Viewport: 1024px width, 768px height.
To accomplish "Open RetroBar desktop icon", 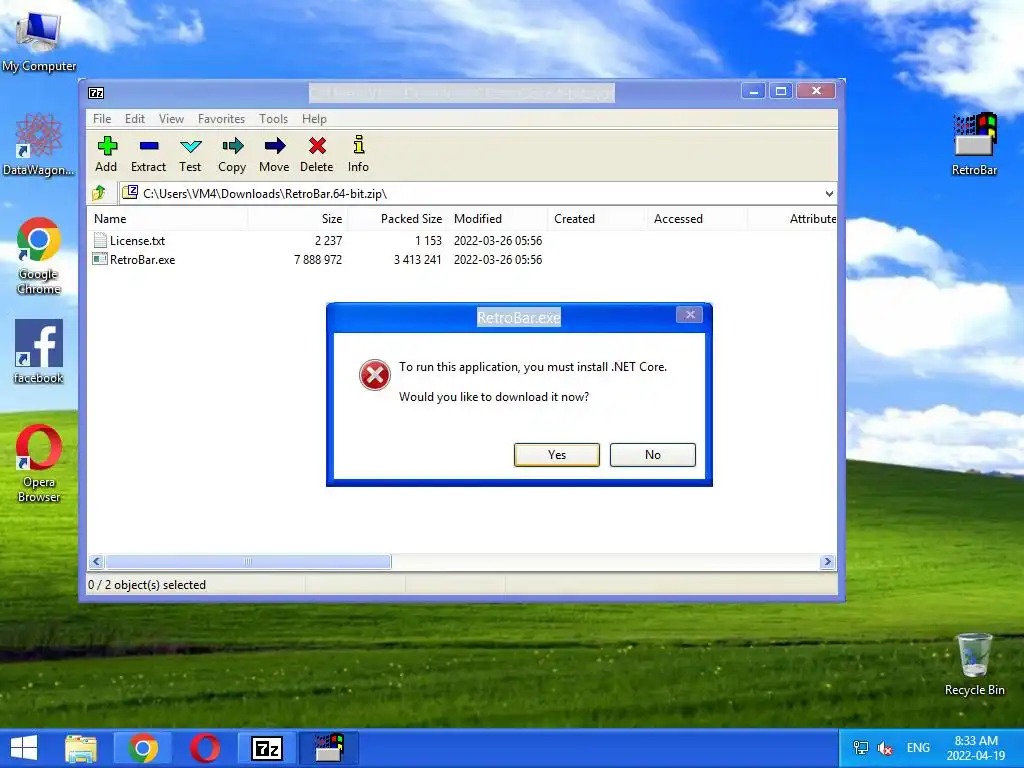I will (x=974, y=145).
